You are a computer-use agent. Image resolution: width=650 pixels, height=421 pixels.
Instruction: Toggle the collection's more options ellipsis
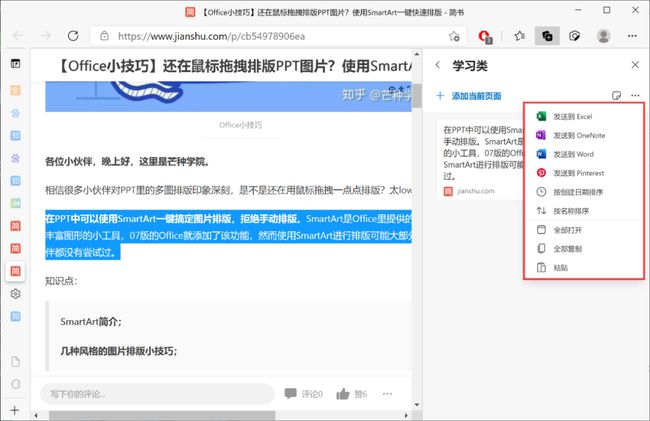[x=635, y=96]
